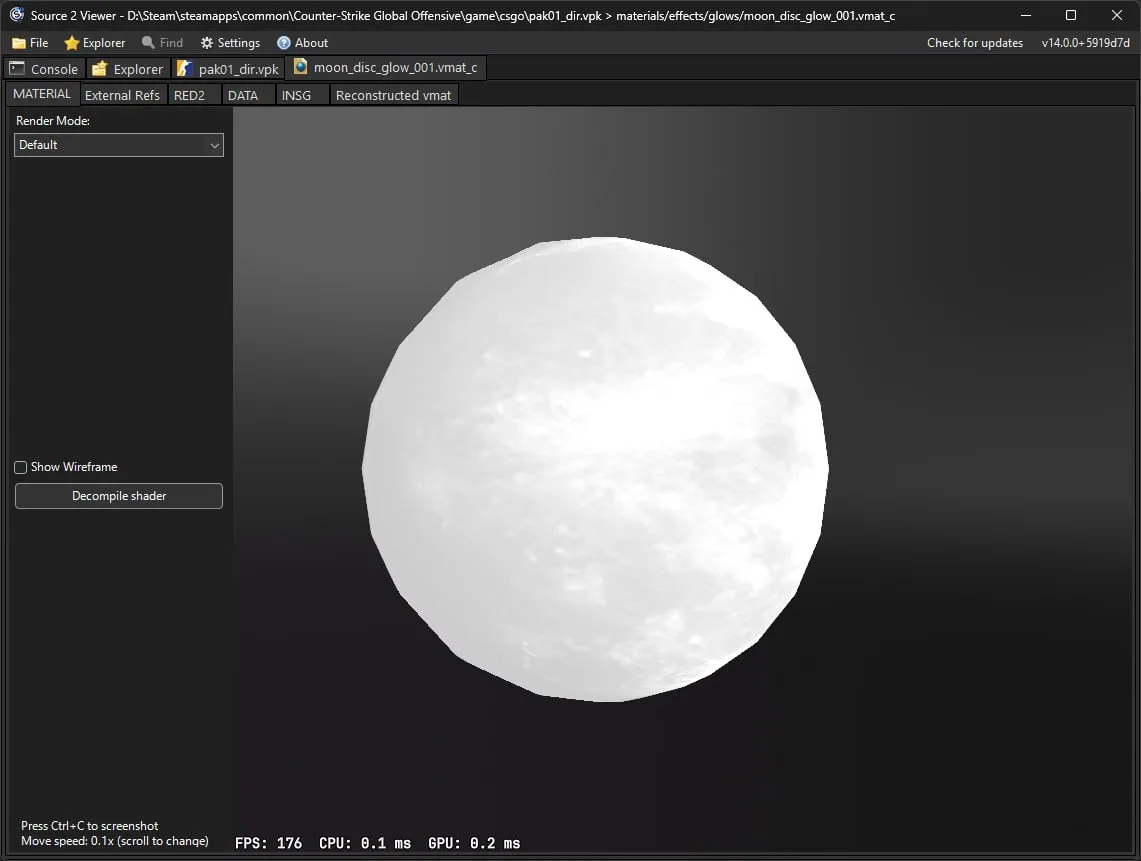The width and height of the screenshot is (1141, 861).
Task: Click the About question-mark icon
Action: pos(284,43)
